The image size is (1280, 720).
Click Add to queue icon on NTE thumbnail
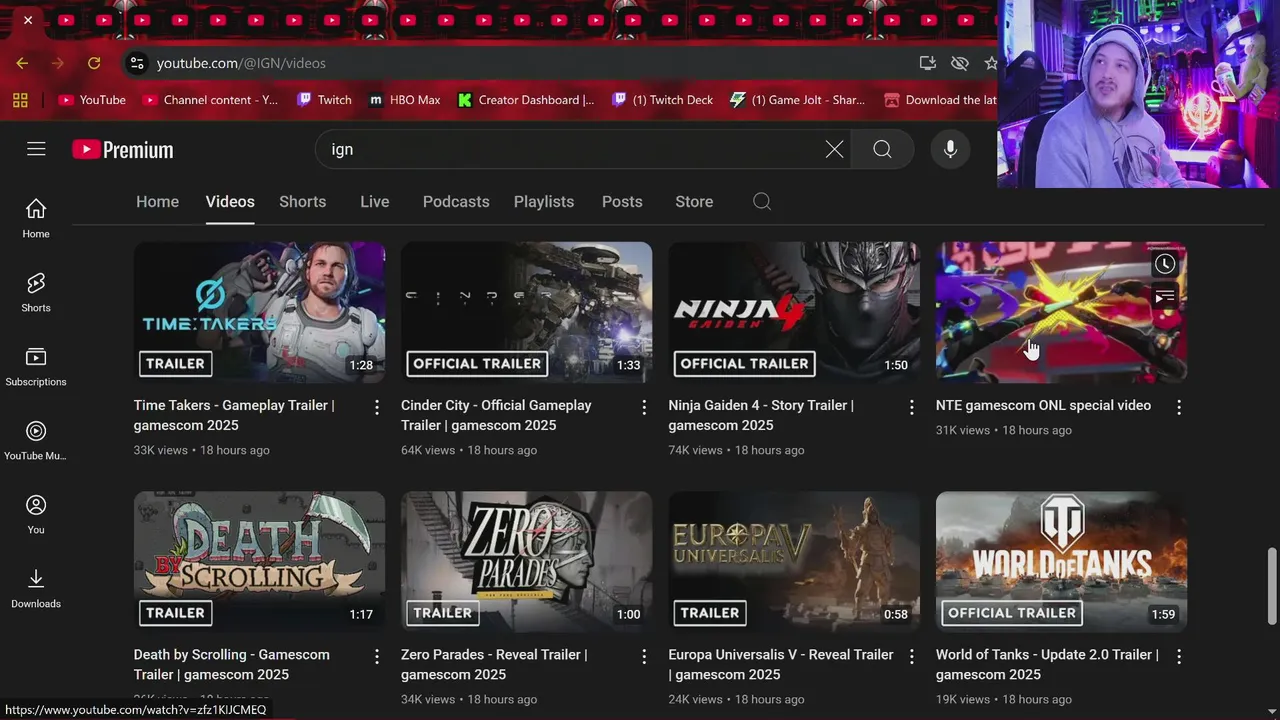[1165, 297]
